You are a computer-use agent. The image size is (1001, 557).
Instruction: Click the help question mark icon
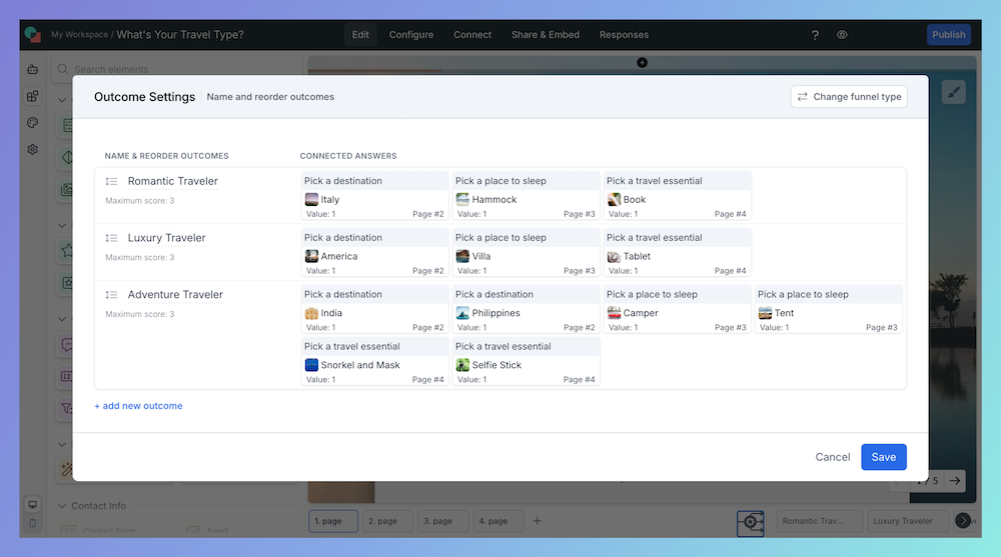(x=815, y=35)
